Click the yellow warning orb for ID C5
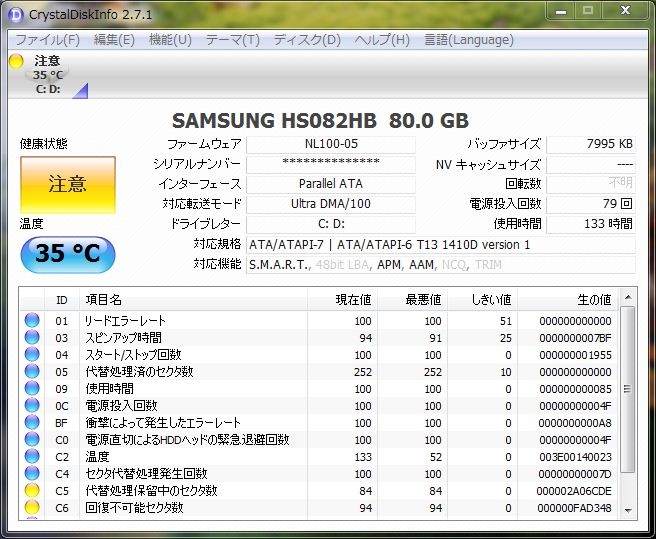656x539 pixels. 32,490
